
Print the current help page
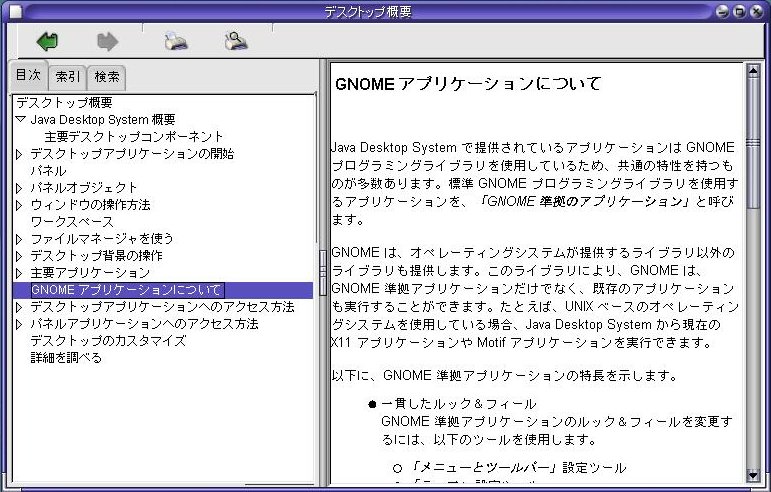[x=176, y=41]
